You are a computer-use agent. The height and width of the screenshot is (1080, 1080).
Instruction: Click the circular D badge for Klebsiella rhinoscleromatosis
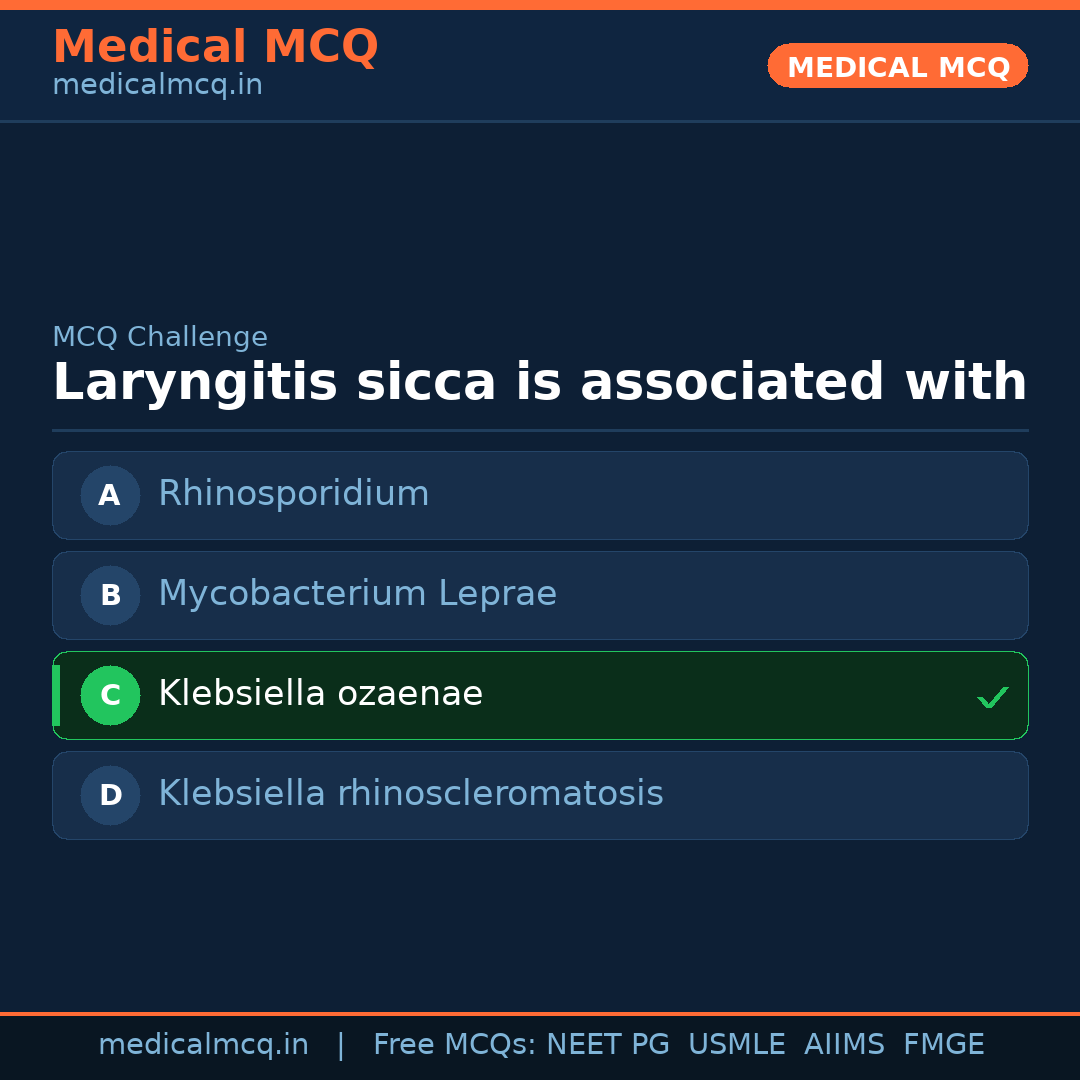(110, 795)
